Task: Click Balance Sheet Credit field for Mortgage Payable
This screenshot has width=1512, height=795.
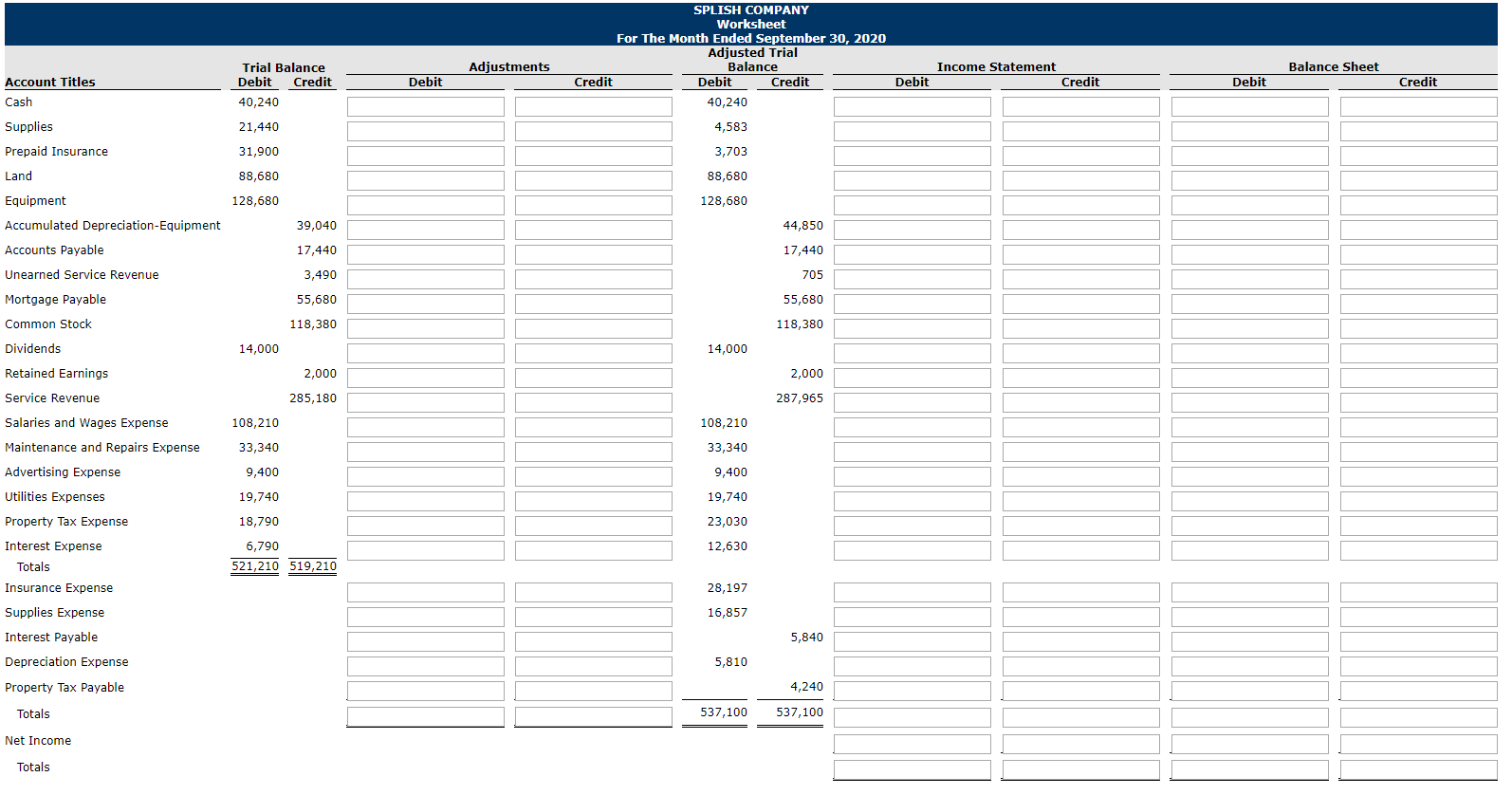Action: [1419, 304]
